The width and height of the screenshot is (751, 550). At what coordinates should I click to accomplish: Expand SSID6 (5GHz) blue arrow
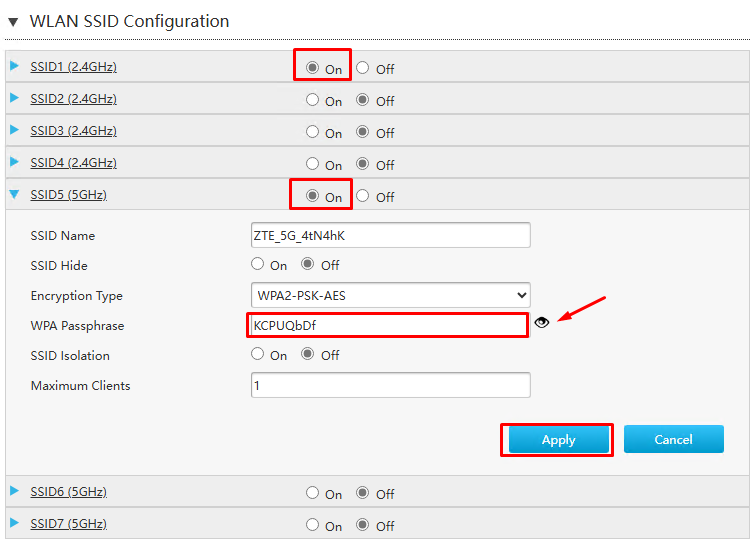tap(14, 491)
